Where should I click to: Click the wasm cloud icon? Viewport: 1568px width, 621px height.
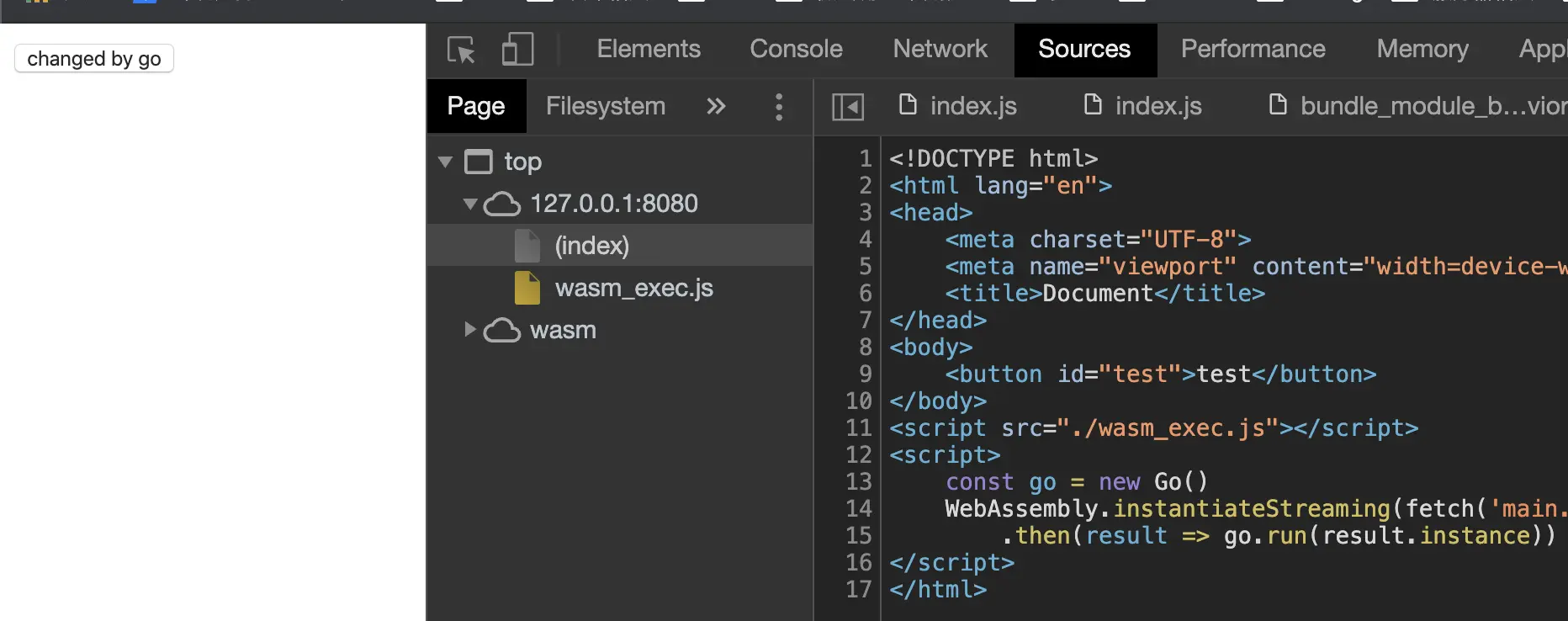502,330
